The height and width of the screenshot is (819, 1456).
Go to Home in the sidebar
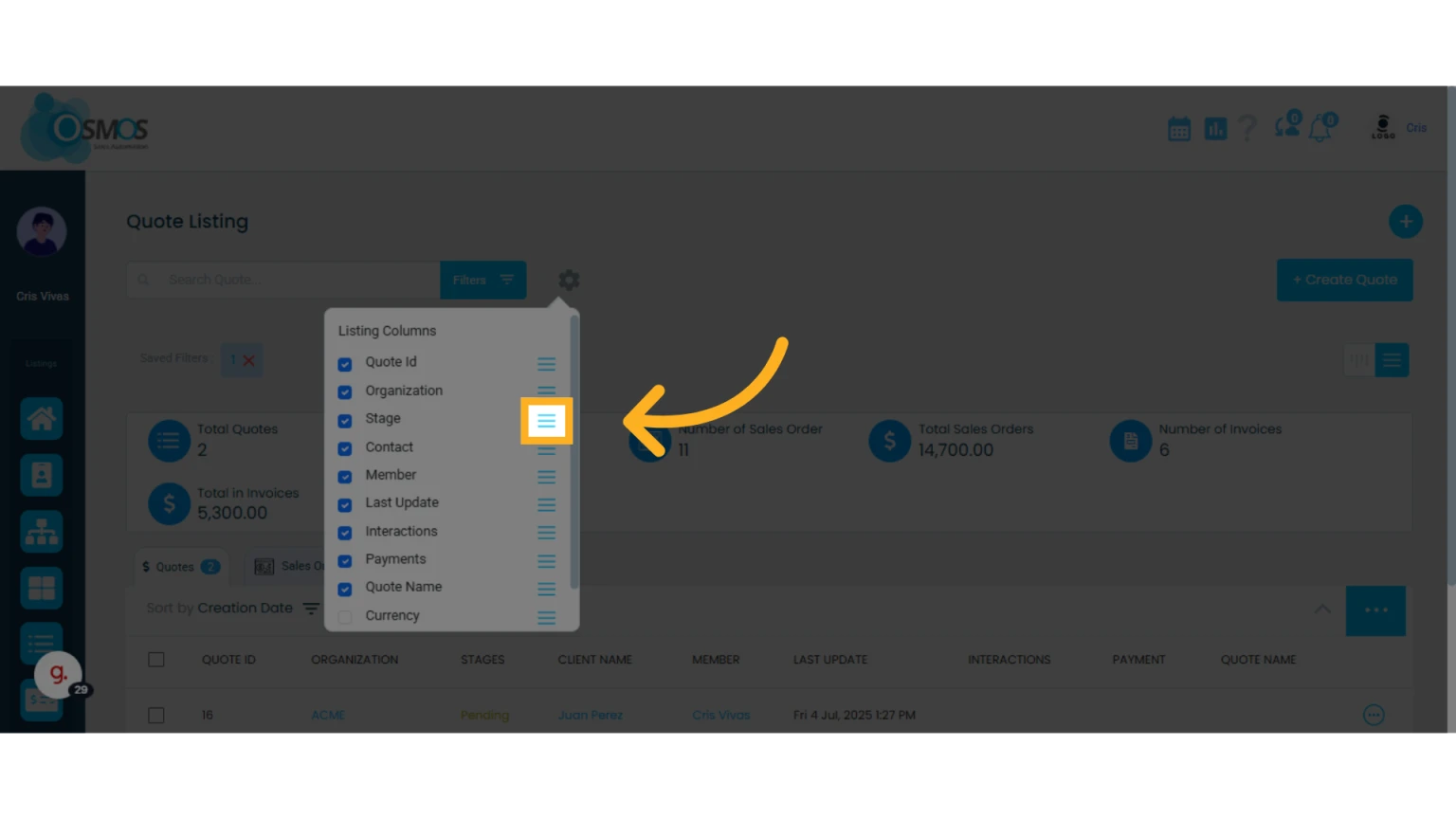[x=42, y=419]
